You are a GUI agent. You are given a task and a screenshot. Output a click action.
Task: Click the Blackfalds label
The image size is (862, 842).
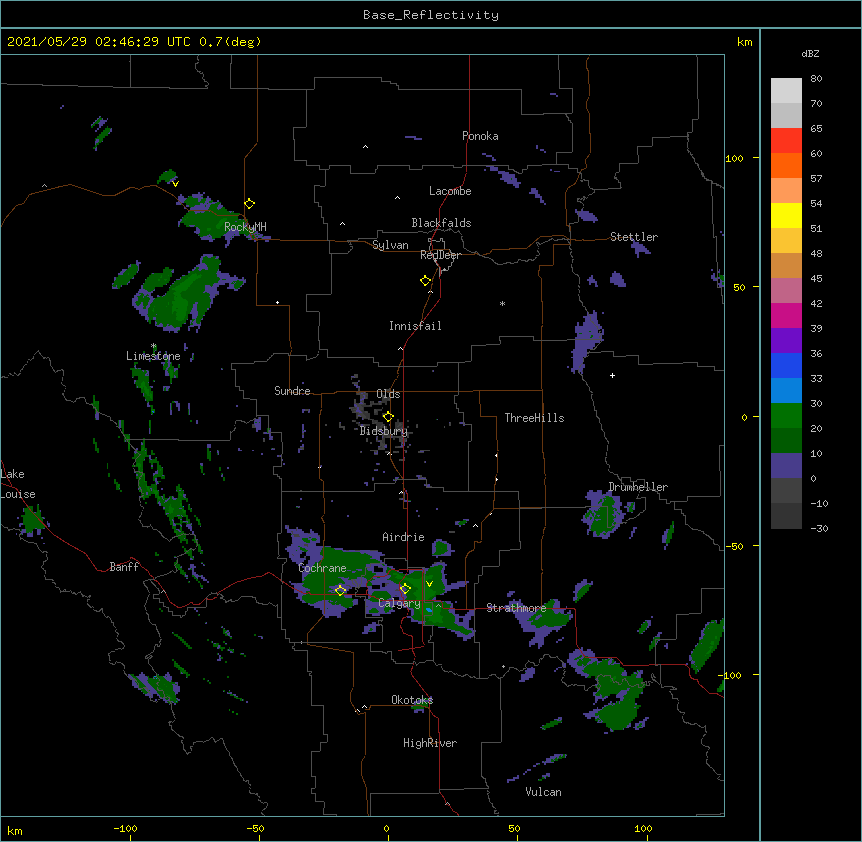[x=441, y=223]
